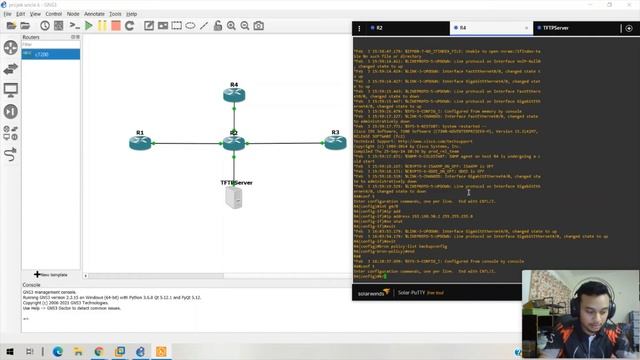Select the Draw ellipse tool
This screenshot has width=640, height=360.
190,26
